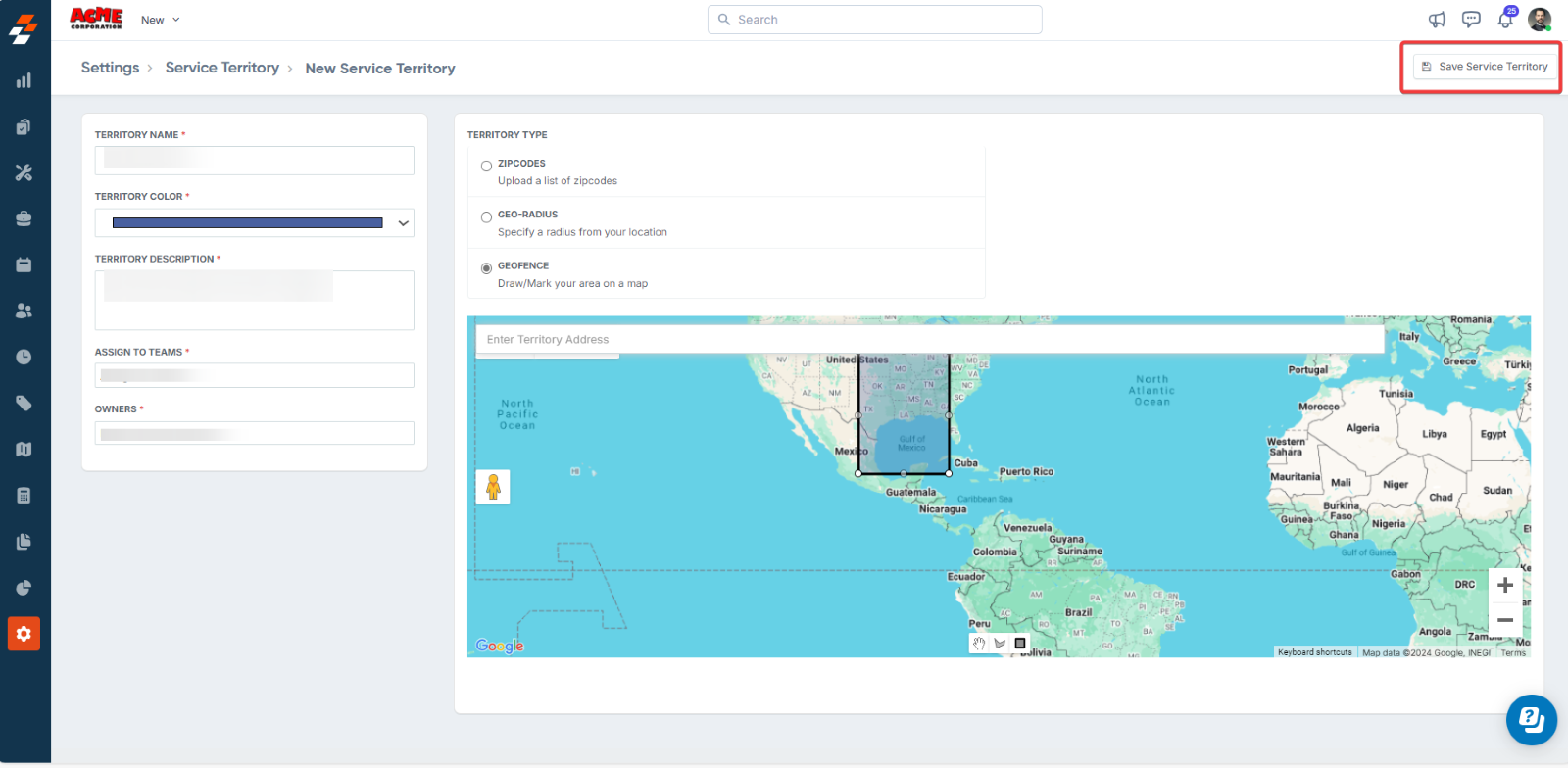Choose the Geo-Radius territory type

pyautogui.click(x=486, y=217)
